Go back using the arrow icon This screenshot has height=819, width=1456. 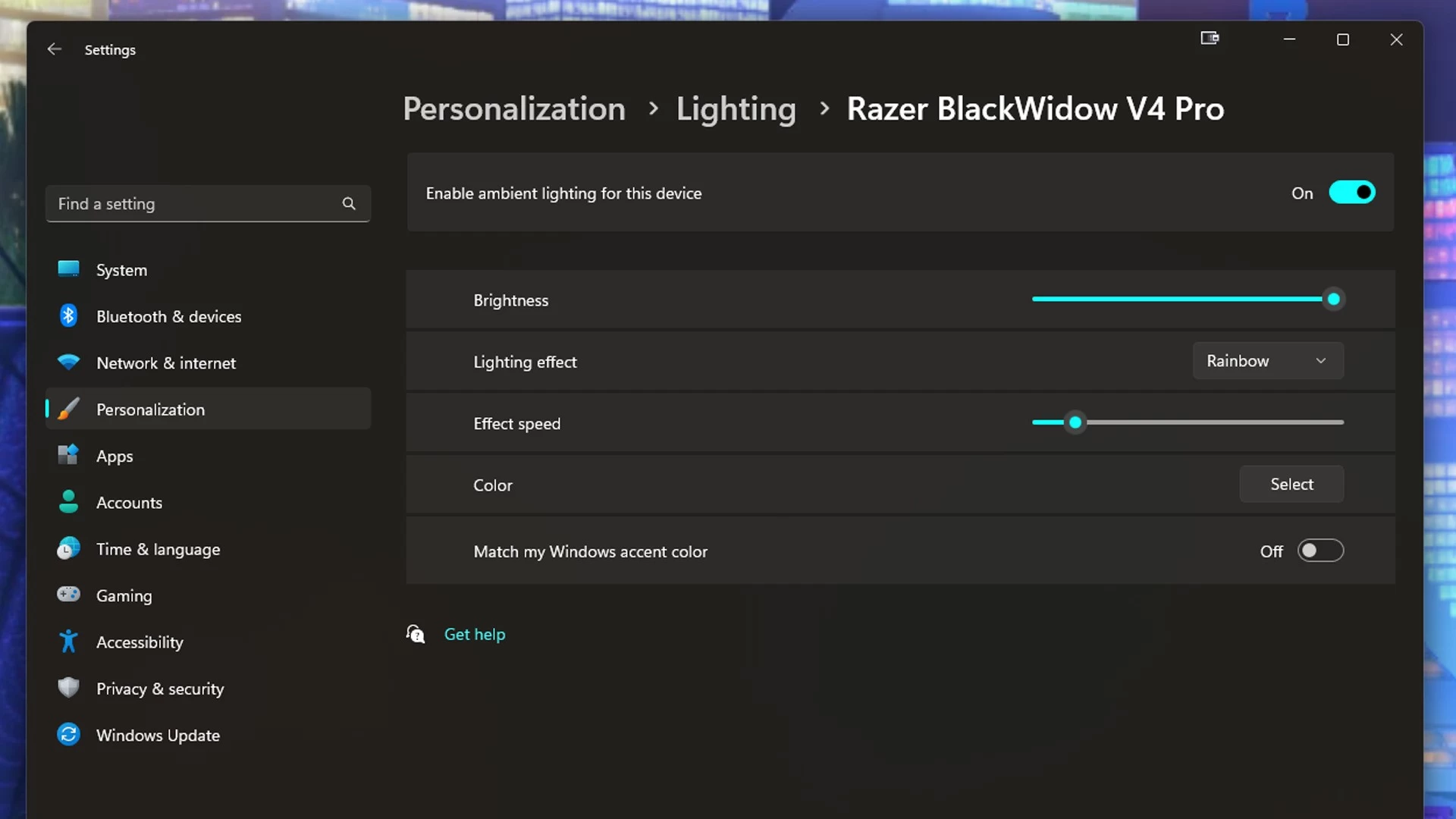click(54, 49)
